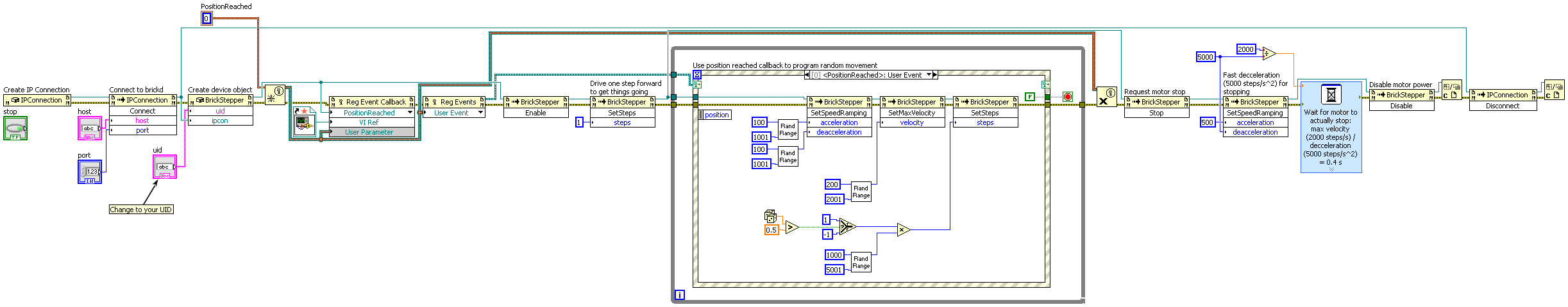
Task: Select the loop stop condition terminal
Action: pos(1067,97)
